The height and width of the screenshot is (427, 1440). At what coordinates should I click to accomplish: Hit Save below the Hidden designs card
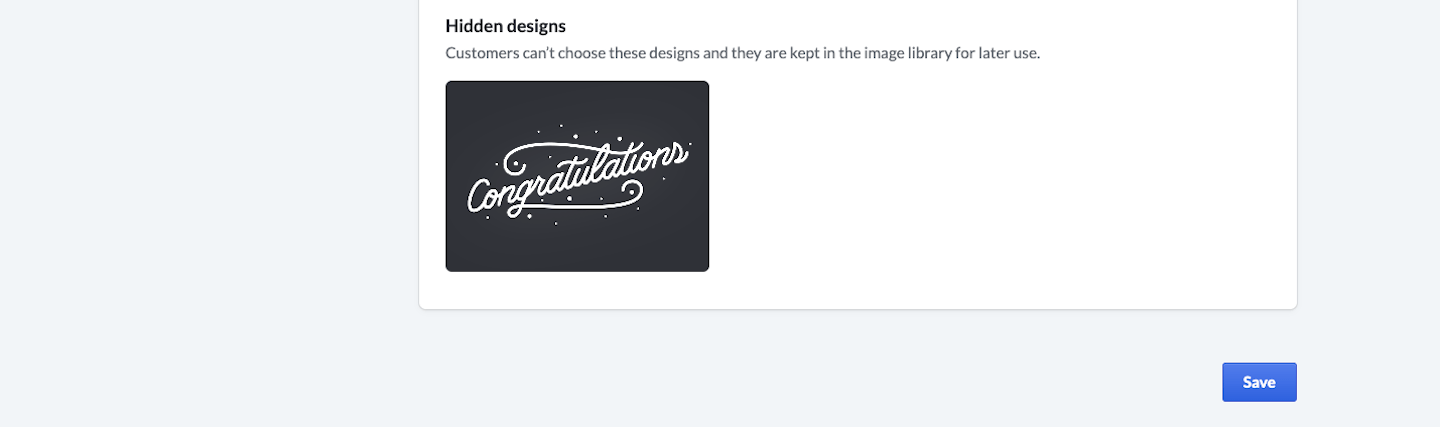tap(1259, 382)
